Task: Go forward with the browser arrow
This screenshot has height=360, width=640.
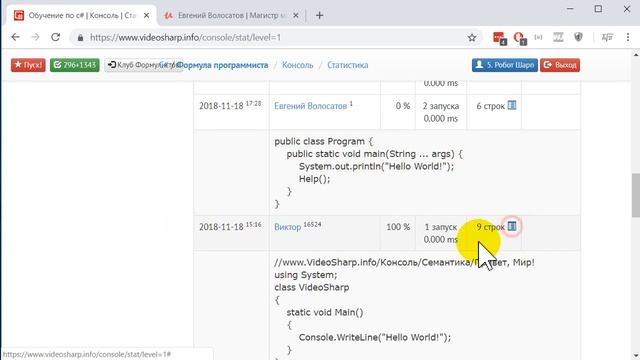Action: click(x=36, y=37)
